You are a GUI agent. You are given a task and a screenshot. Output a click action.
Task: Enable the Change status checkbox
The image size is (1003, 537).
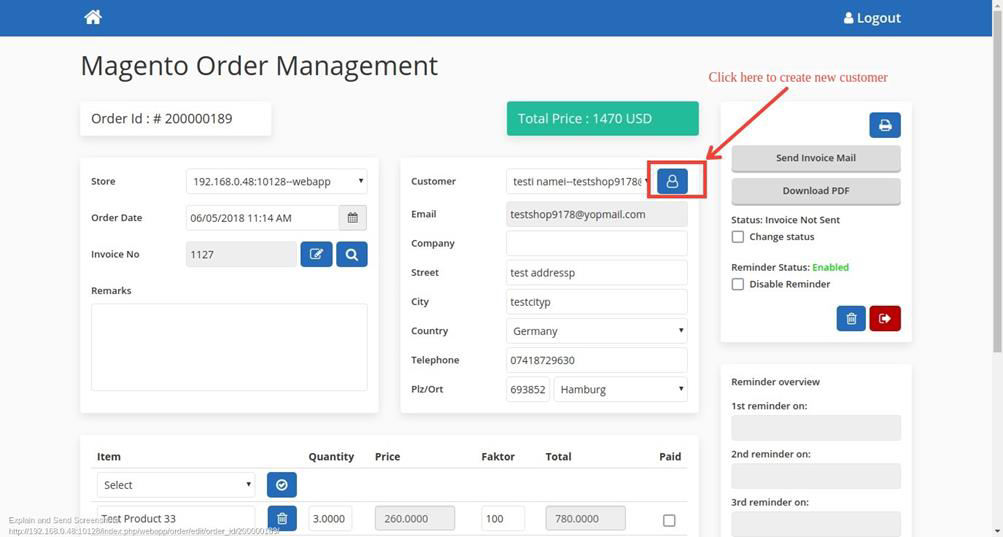(x=738, y=237)
